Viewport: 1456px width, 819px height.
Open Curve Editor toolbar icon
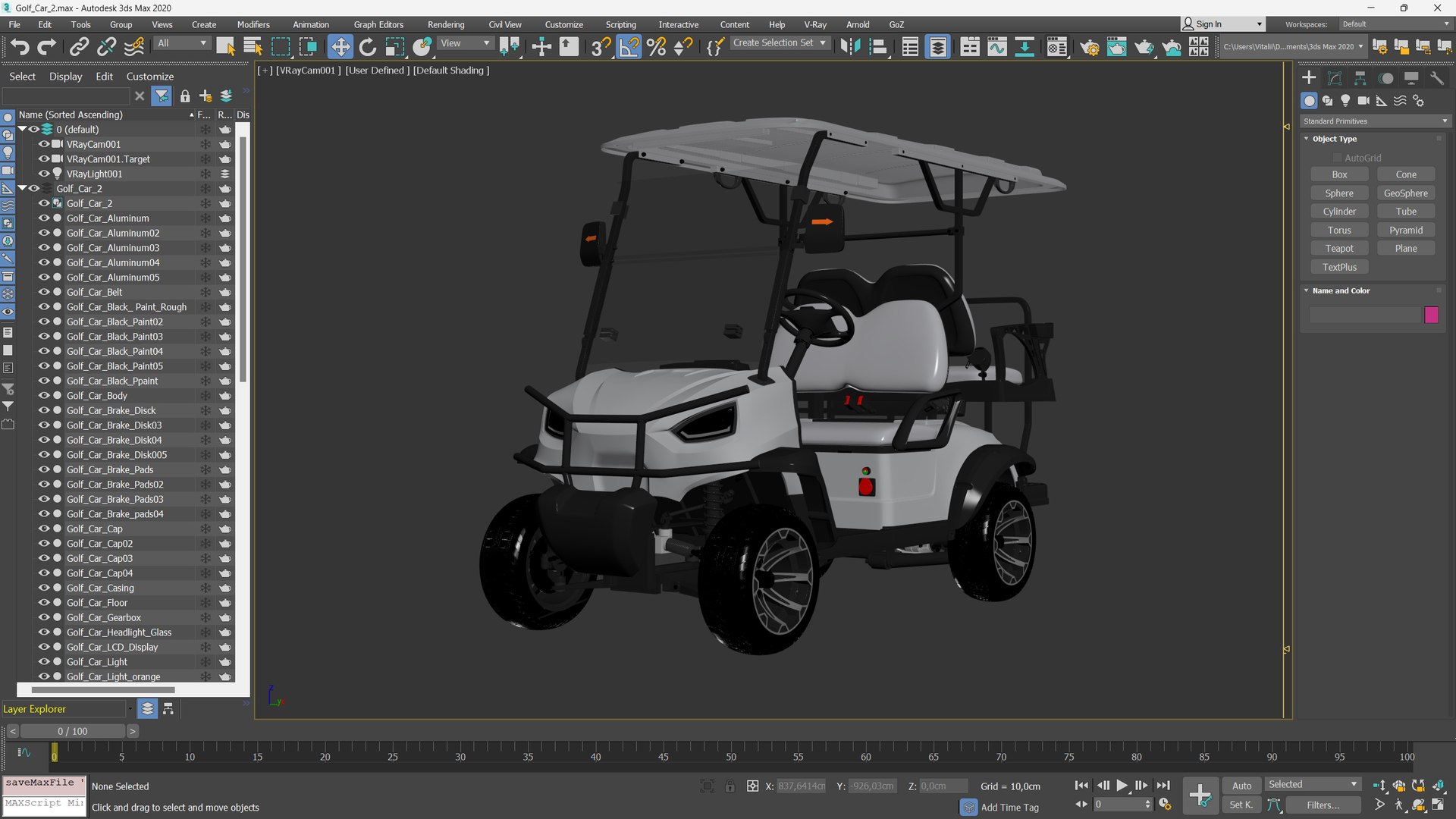tap(997, 47)
